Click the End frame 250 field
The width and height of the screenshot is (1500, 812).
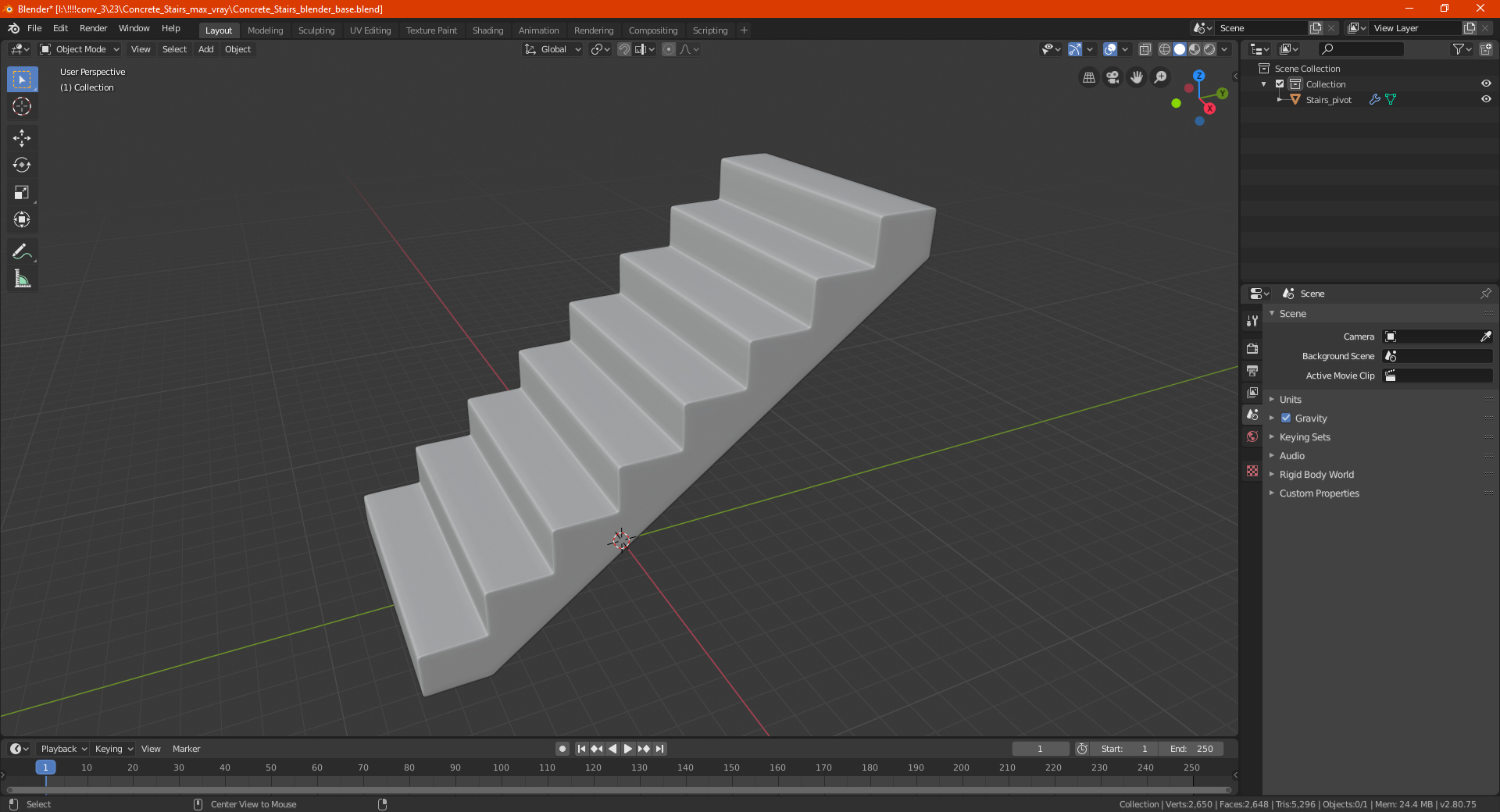click(1191, 749)
